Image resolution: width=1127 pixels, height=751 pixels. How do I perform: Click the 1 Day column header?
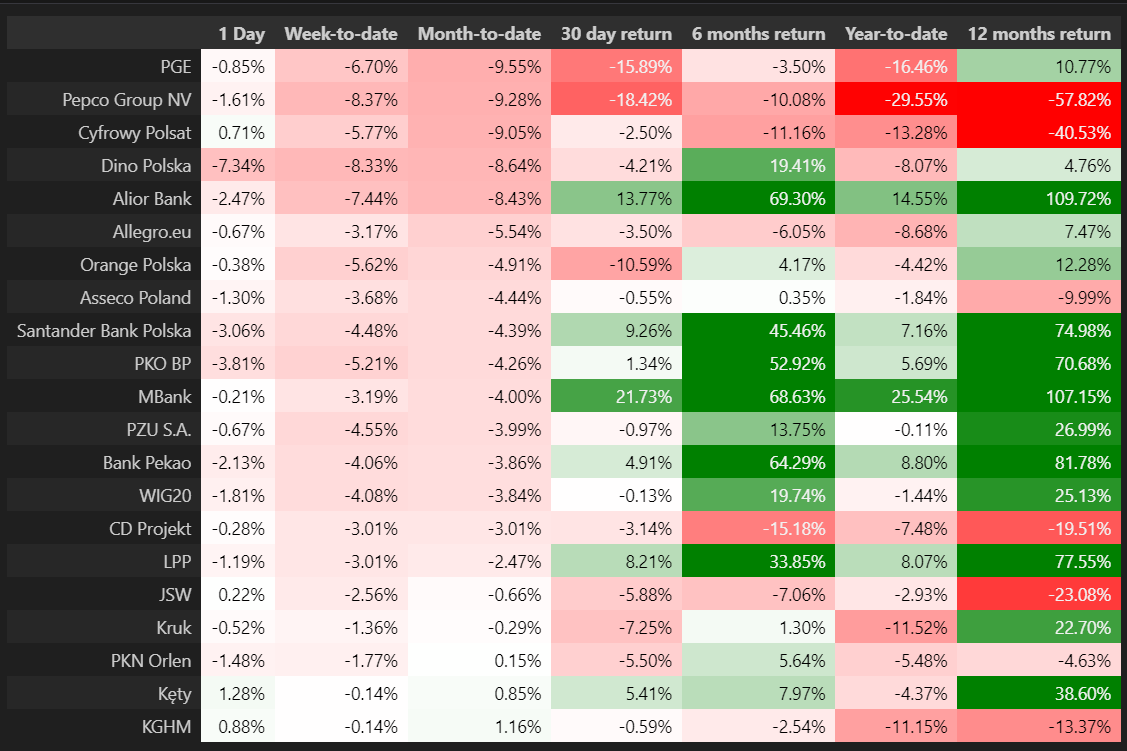[x=241, y=34]
